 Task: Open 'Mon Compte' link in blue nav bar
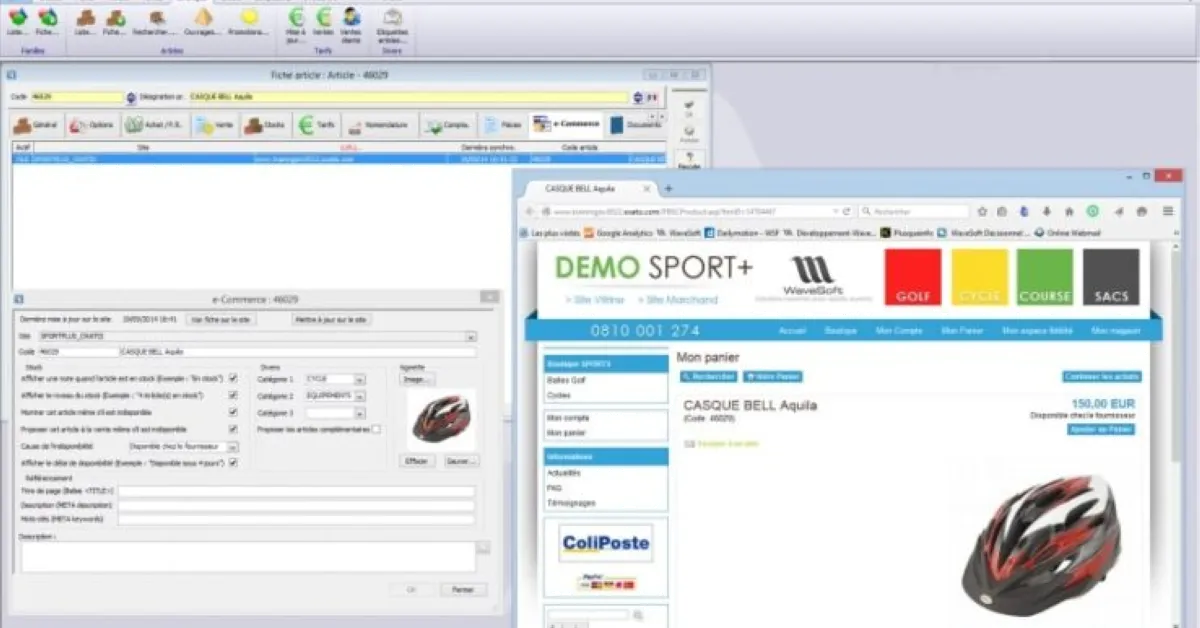point(898,330)
